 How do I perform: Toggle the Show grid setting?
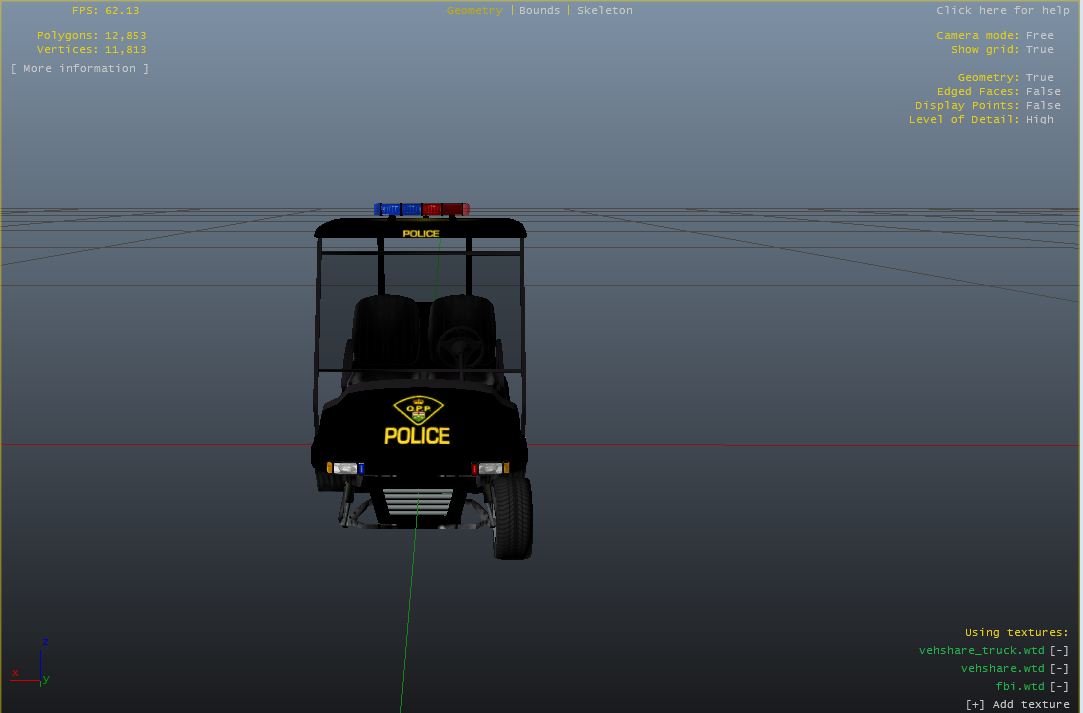click(1039, 49)
